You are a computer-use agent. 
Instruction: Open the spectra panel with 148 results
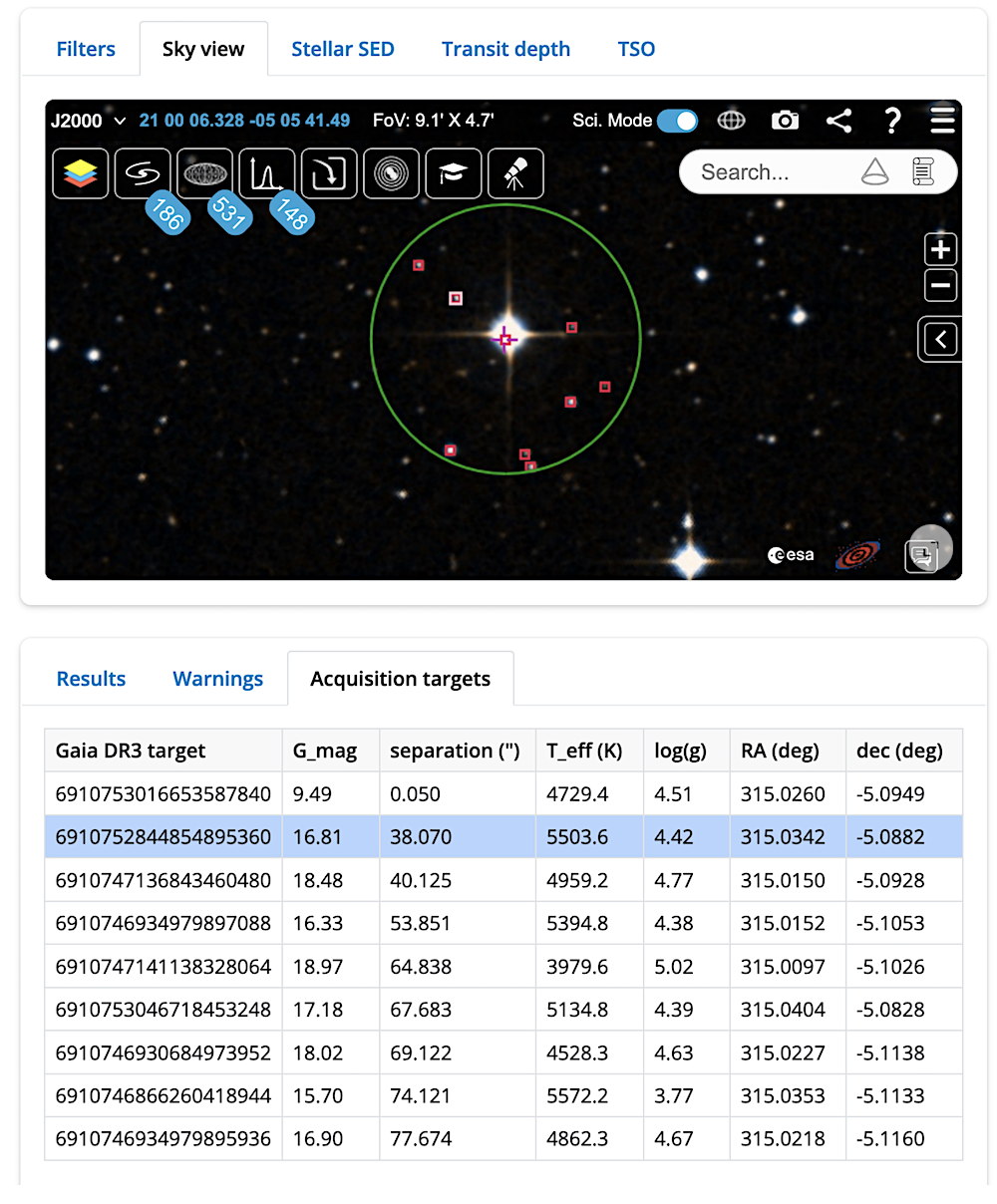[x=266, y=172]
